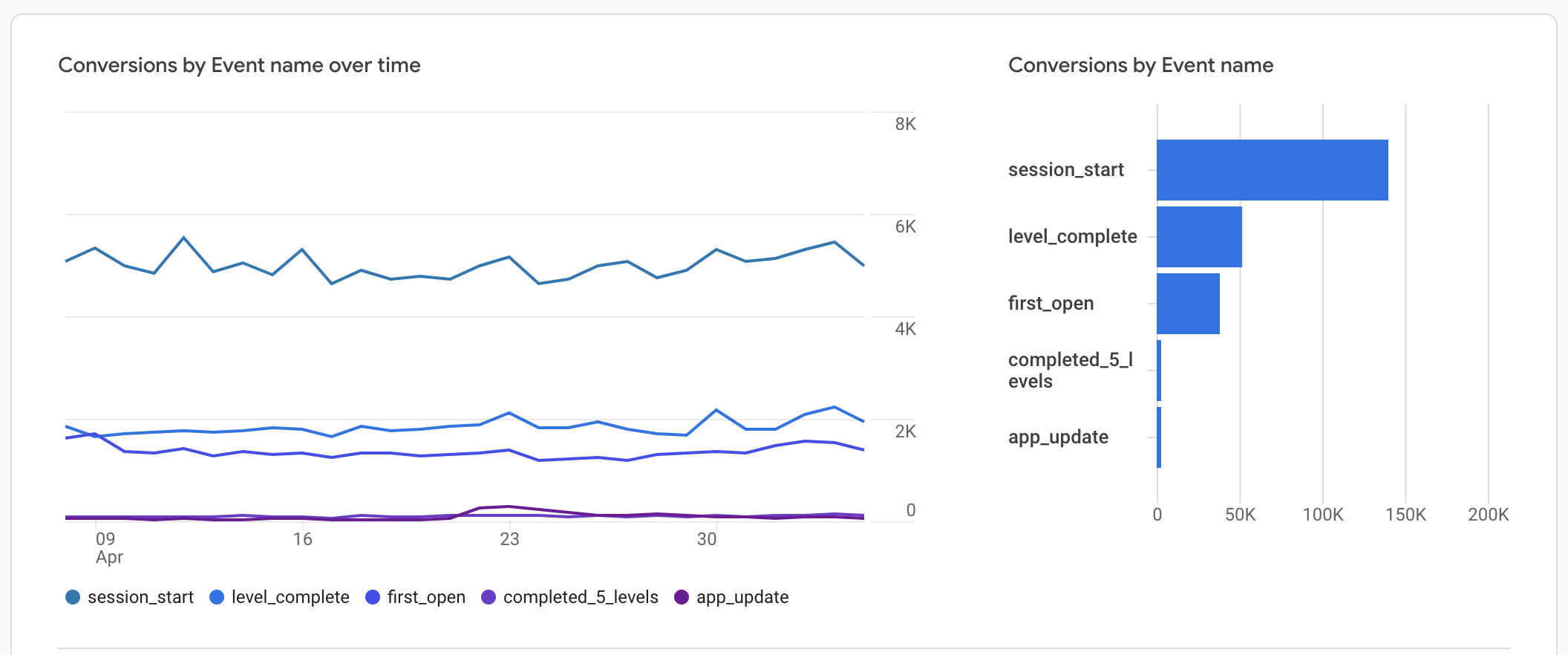Click 'Conversions by Event name over time' title

pyautogui.click(x=239, y=65)
